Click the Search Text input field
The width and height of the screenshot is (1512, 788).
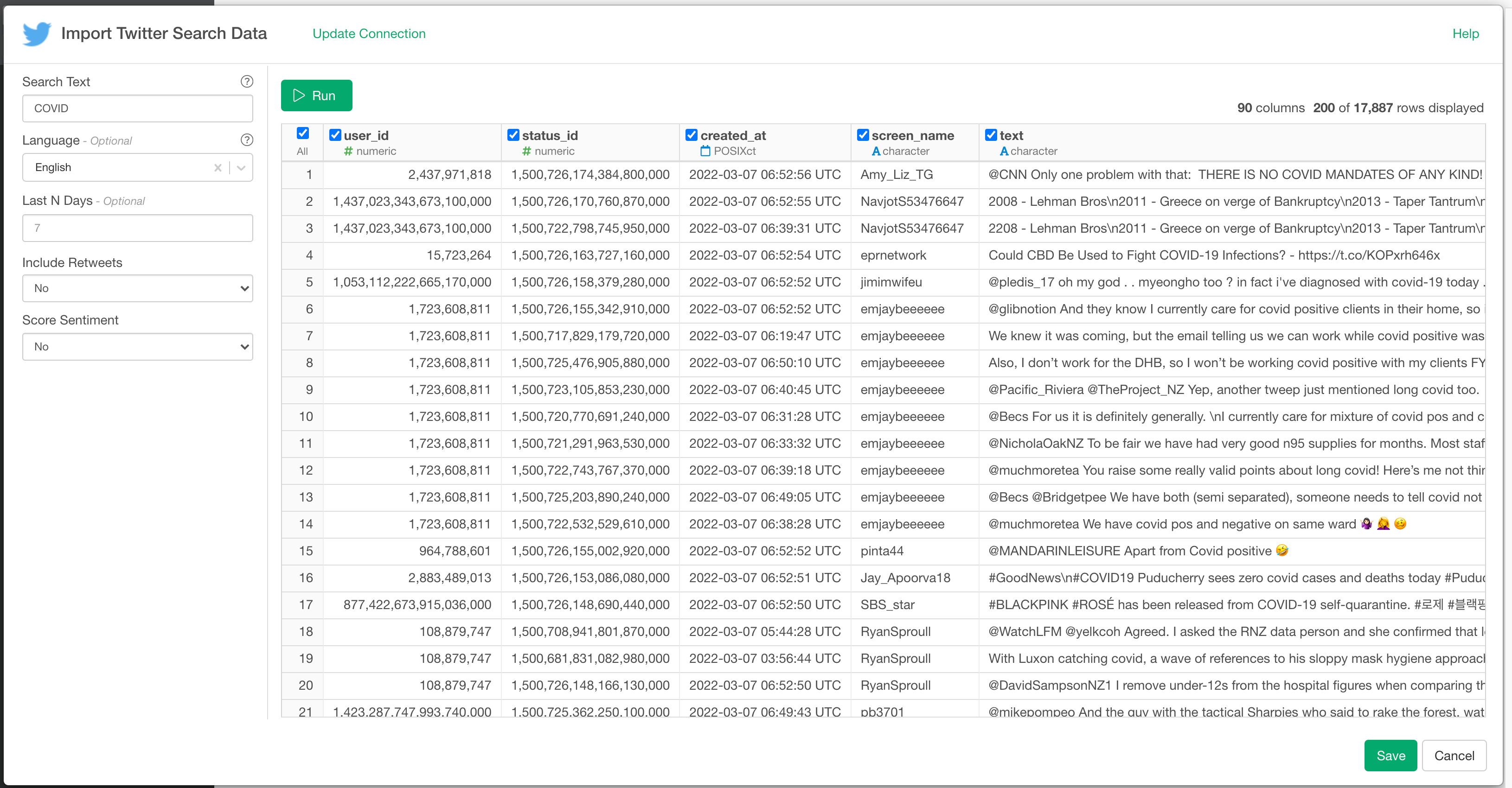point(137,108)
